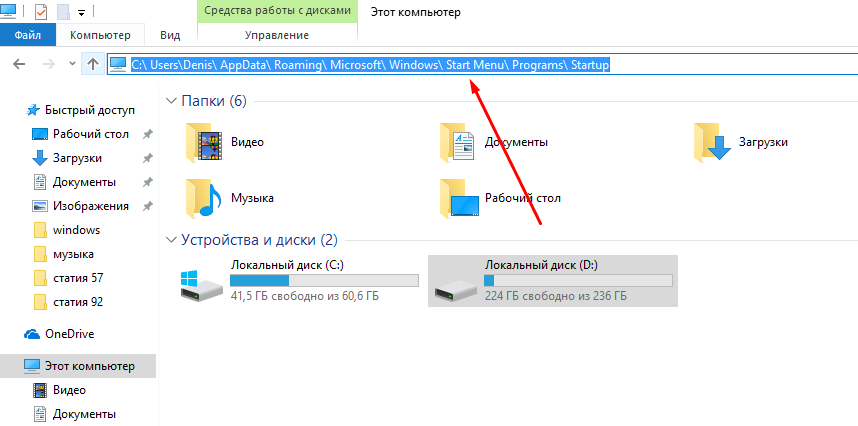This screenshot has height=426, width=858.
Task: Open the Customize Quick Access Toolbar dropdown
Action: click(81, 11)
